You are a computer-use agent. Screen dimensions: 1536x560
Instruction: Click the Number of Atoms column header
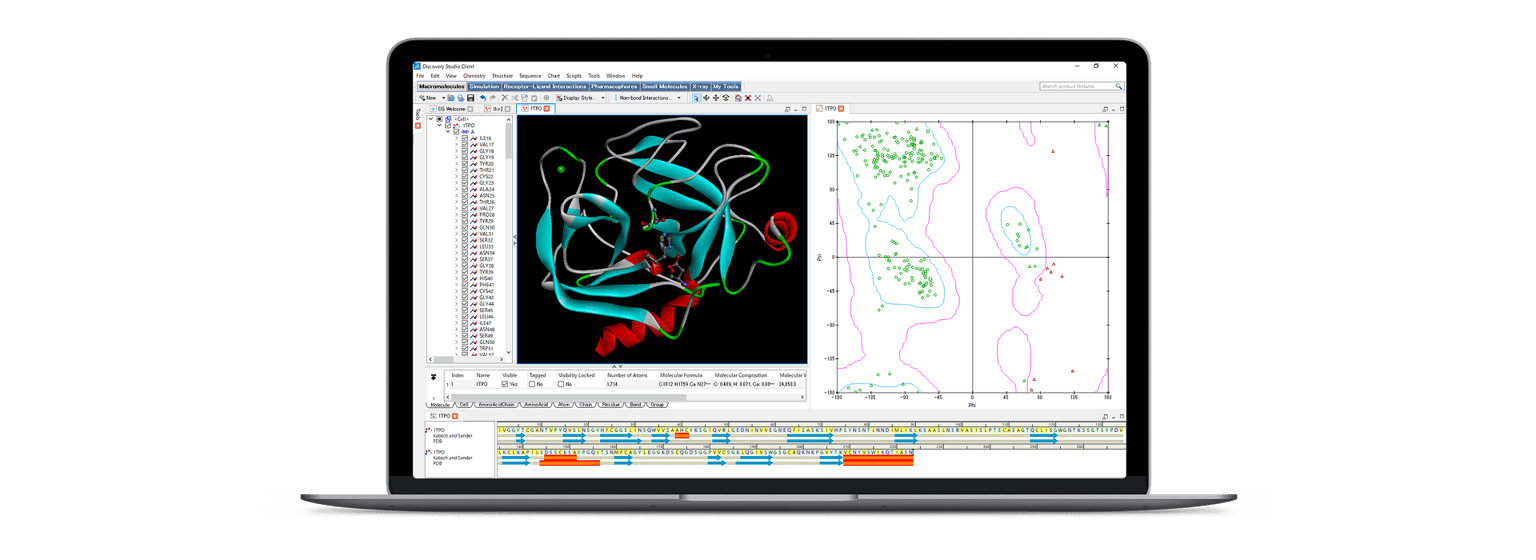628,375
